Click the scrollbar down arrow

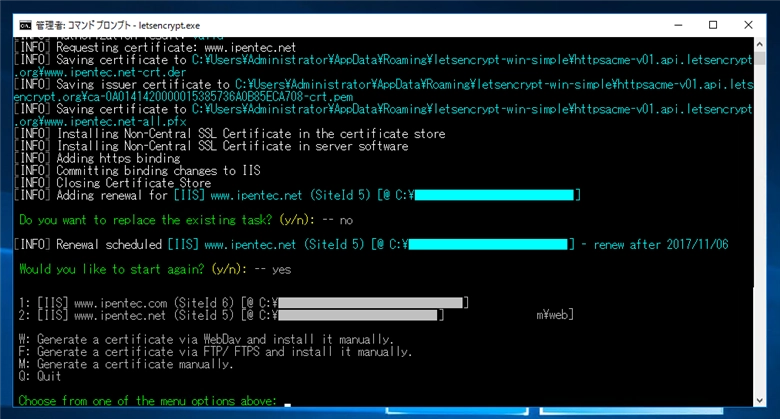(760, 400)
